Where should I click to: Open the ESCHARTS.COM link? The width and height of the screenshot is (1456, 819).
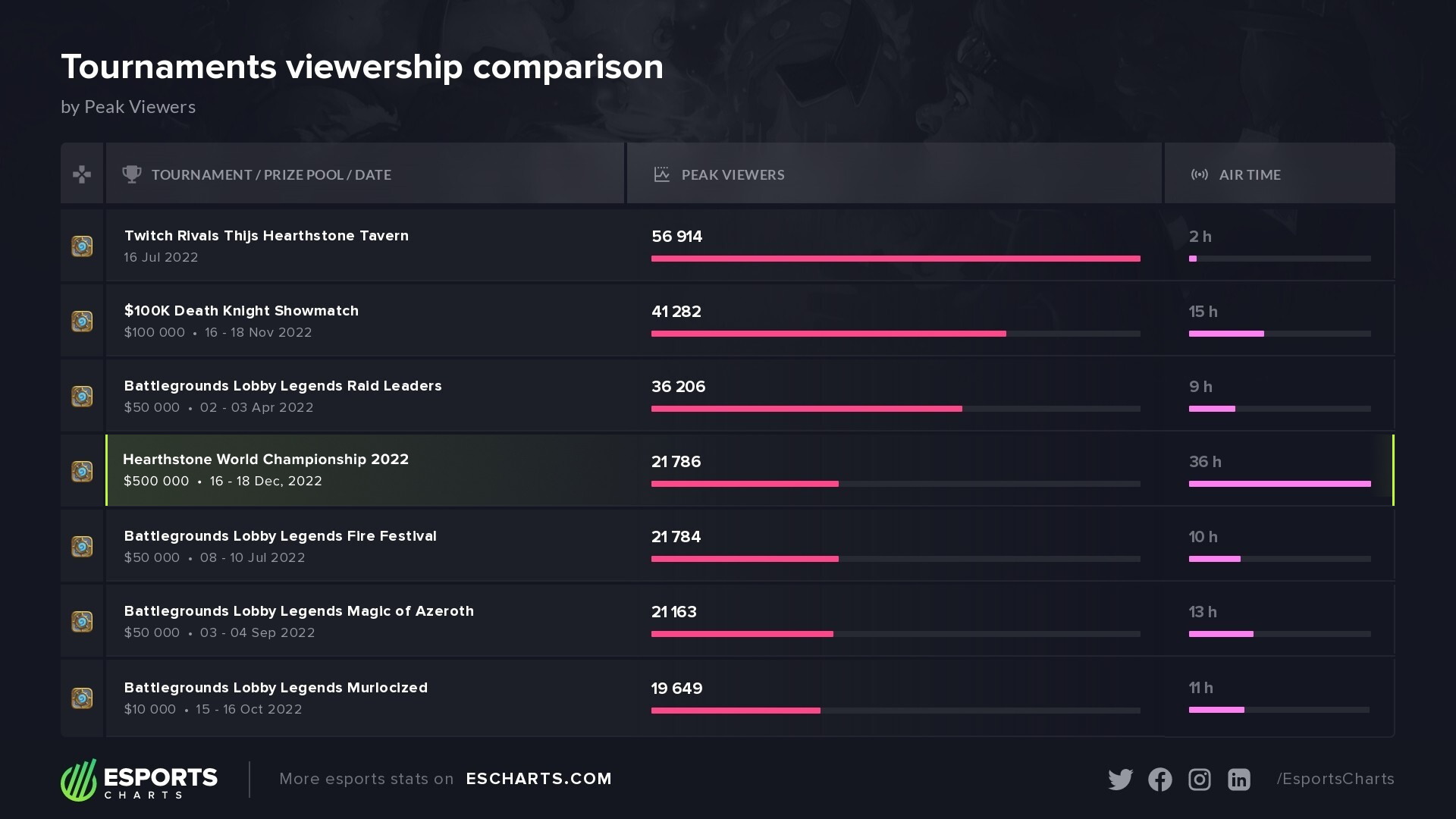point(538,779)
